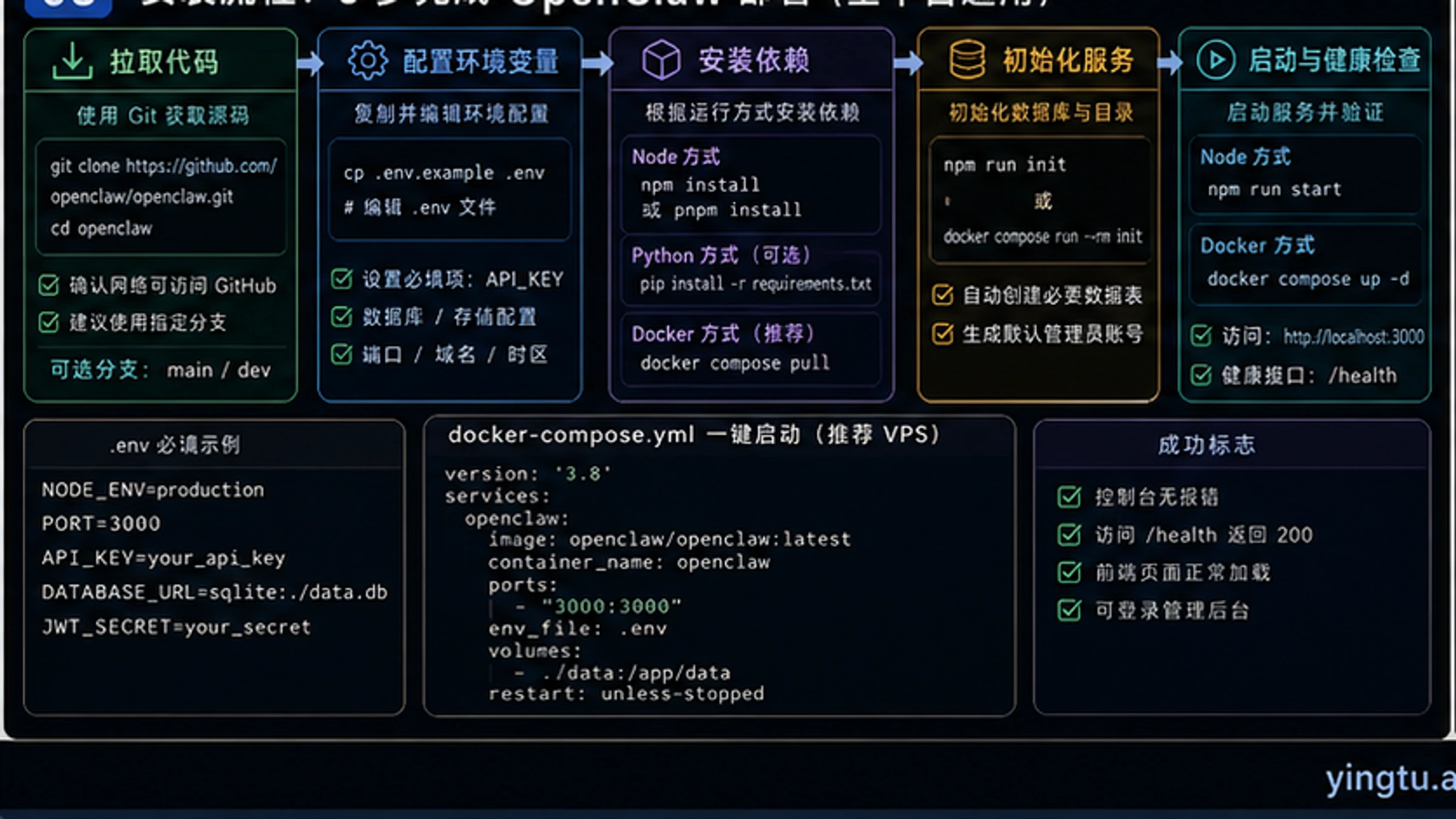The image size is (1456, 819).
Task: Click the 根据运行方式安装依赖 subtitle
Action: [752, 112]
